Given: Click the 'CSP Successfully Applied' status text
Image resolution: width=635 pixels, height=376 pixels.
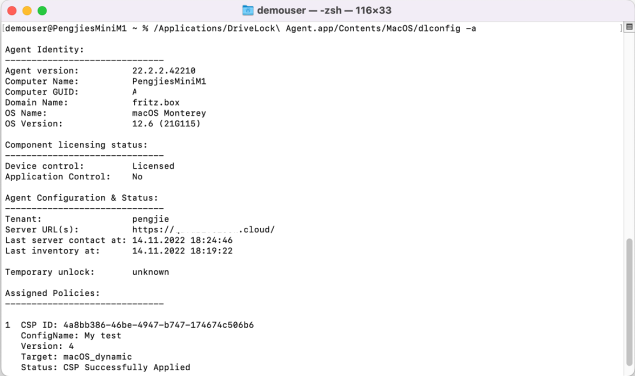Looking at the screenshot, I should pyautogui.click(x=126, y=367).
